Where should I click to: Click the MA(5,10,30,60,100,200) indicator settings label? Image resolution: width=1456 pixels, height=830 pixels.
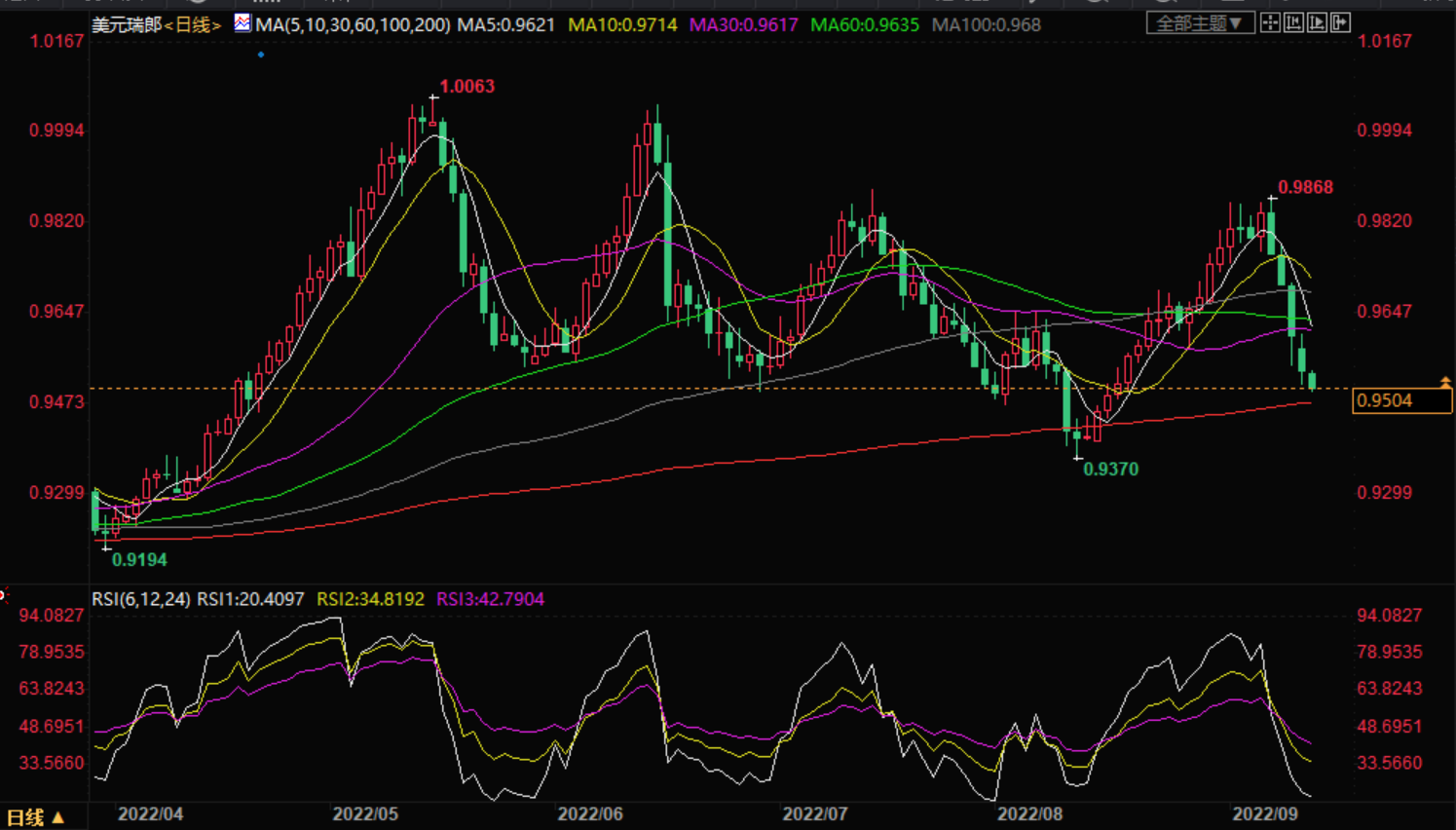[x=353, y=24]
